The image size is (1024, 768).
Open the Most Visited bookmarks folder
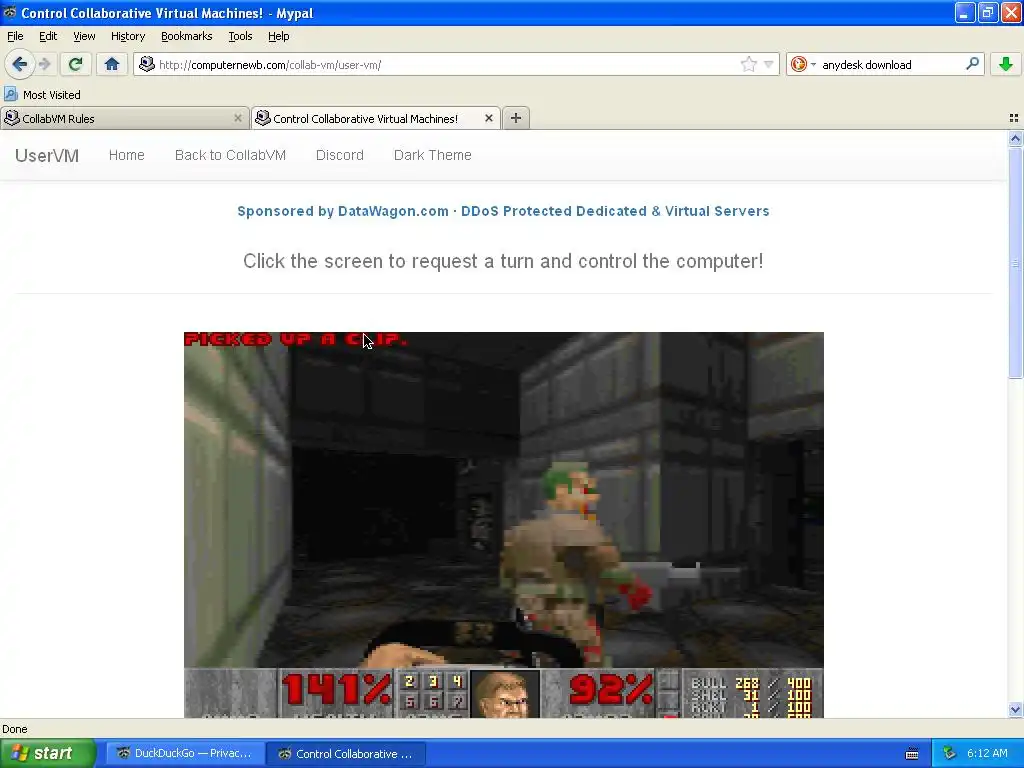point(42,95)
